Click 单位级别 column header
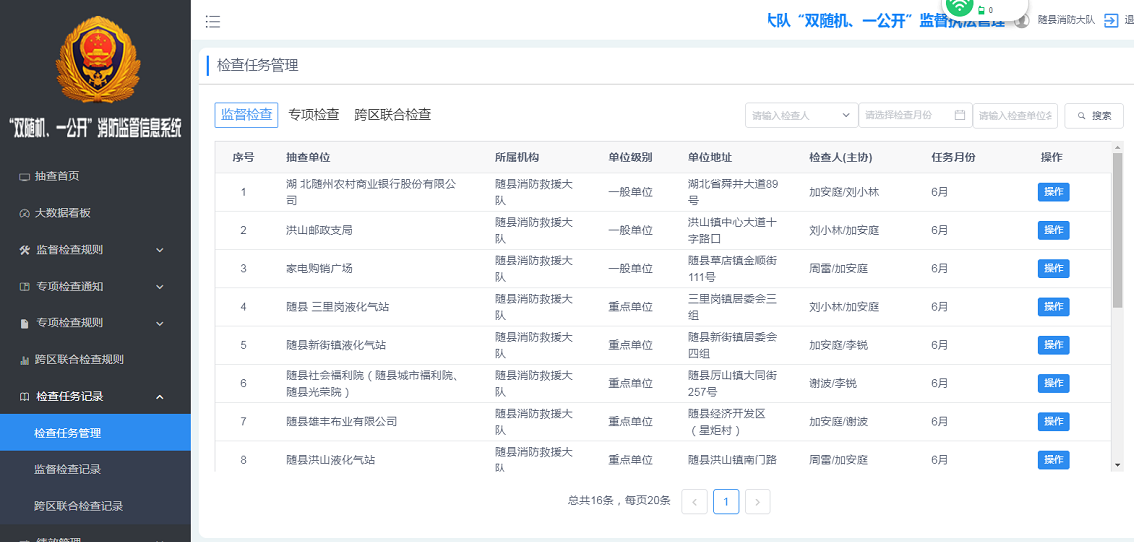 click(x=631, y=158)
